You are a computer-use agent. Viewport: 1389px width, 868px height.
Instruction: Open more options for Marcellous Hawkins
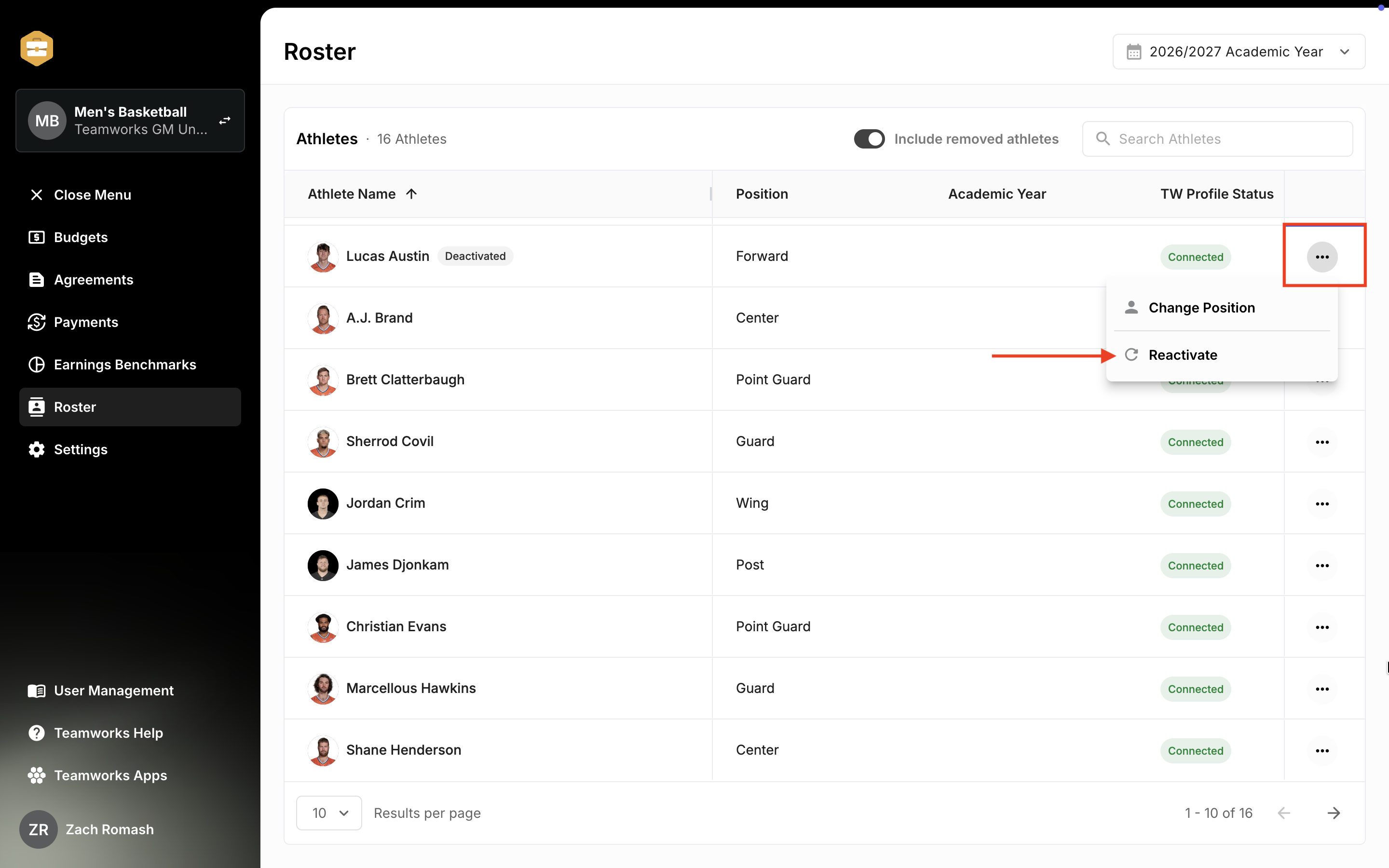[x=1322, y=689]
